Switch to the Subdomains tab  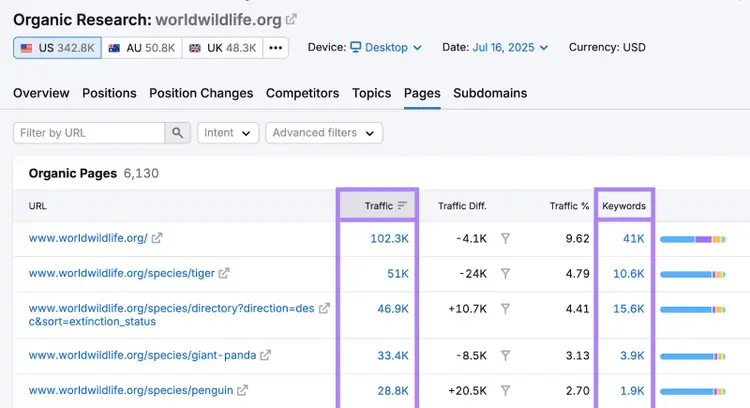490,93
